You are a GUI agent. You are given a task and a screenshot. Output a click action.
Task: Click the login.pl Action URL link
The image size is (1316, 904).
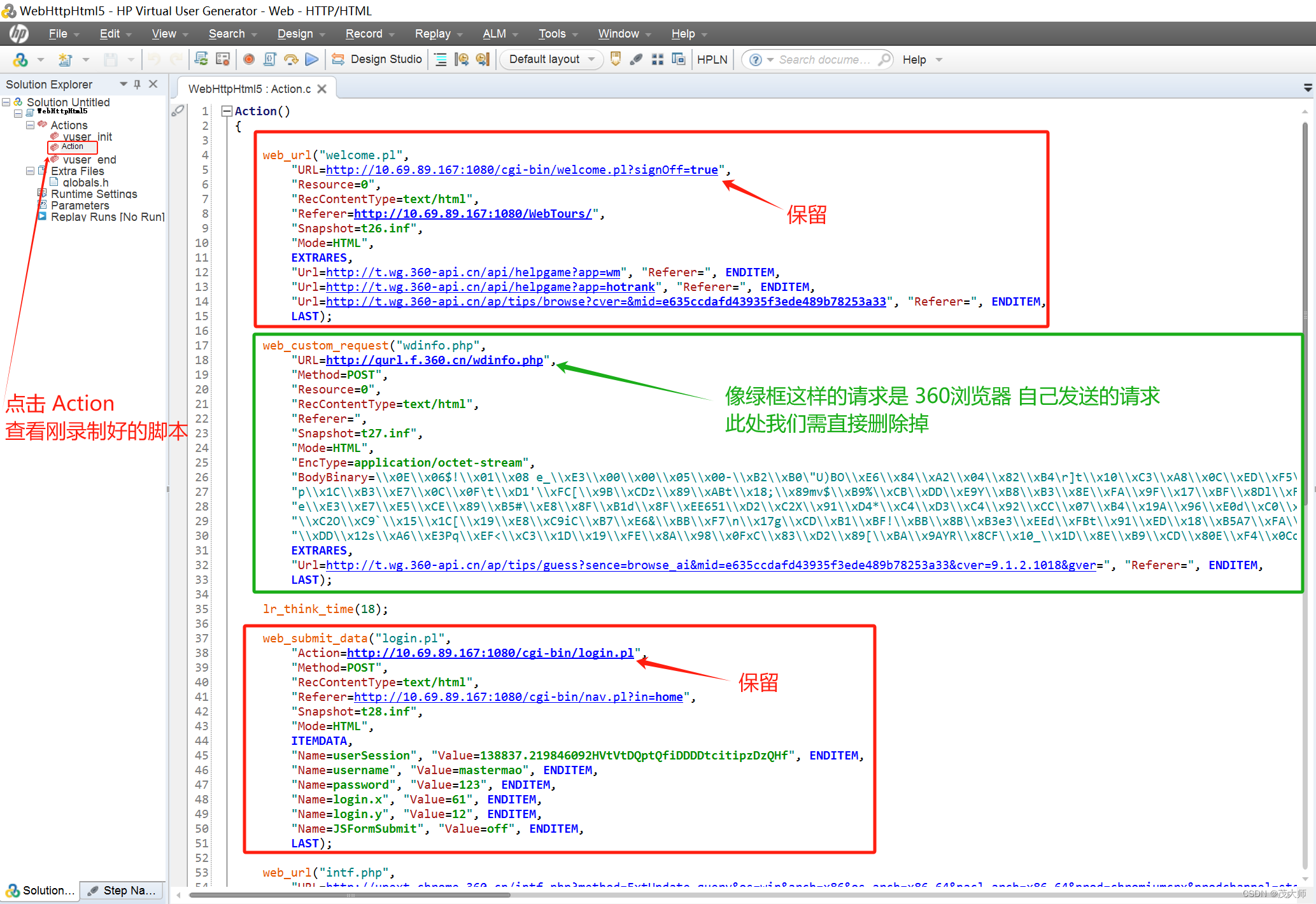coord(490,653)
